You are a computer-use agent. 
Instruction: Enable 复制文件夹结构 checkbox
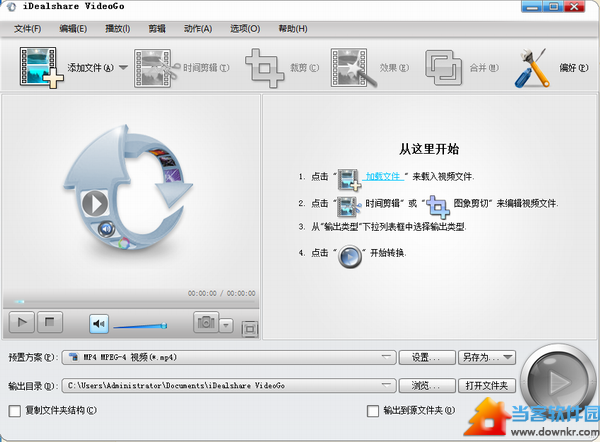[x=15, y=411]
